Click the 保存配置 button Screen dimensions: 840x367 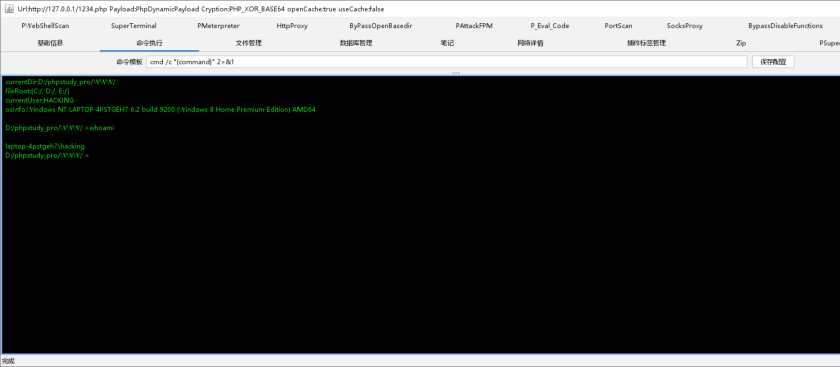point(773,62)
